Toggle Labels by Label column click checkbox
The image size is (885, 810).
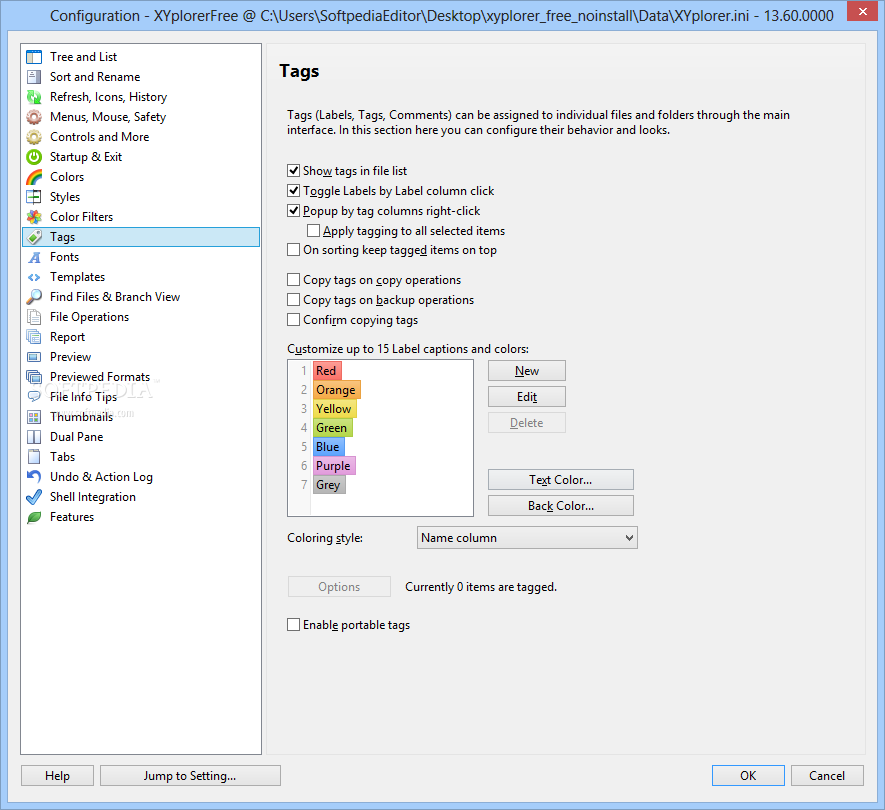[x=293, y=191]
